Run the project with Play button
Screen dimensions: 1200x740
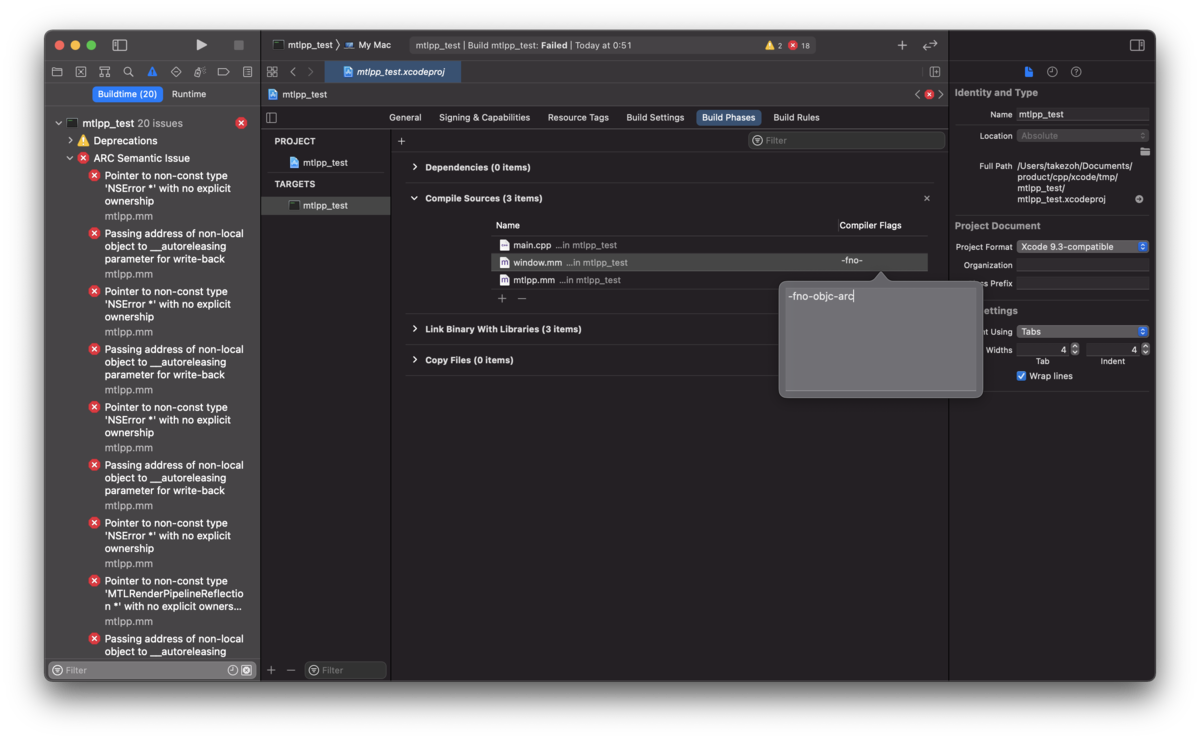click(x=201, y=45)
